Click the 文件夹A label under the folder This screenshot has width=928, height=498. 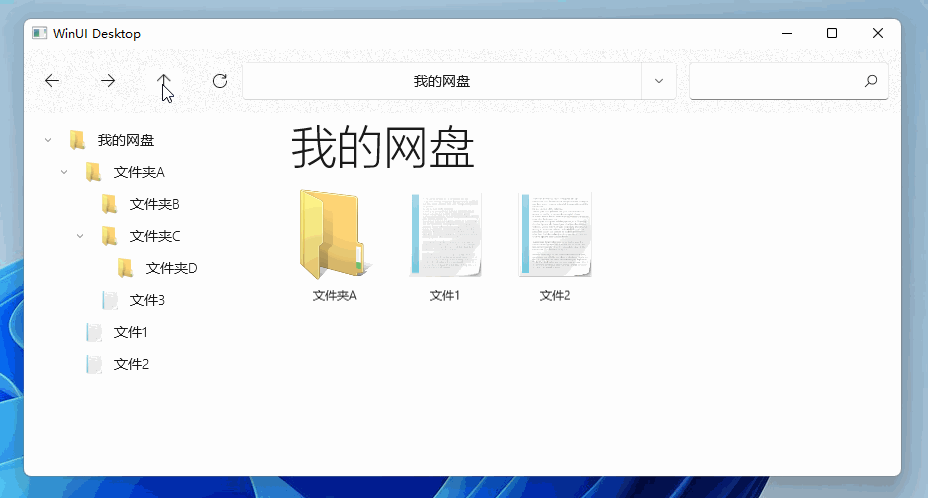point(335,295)
